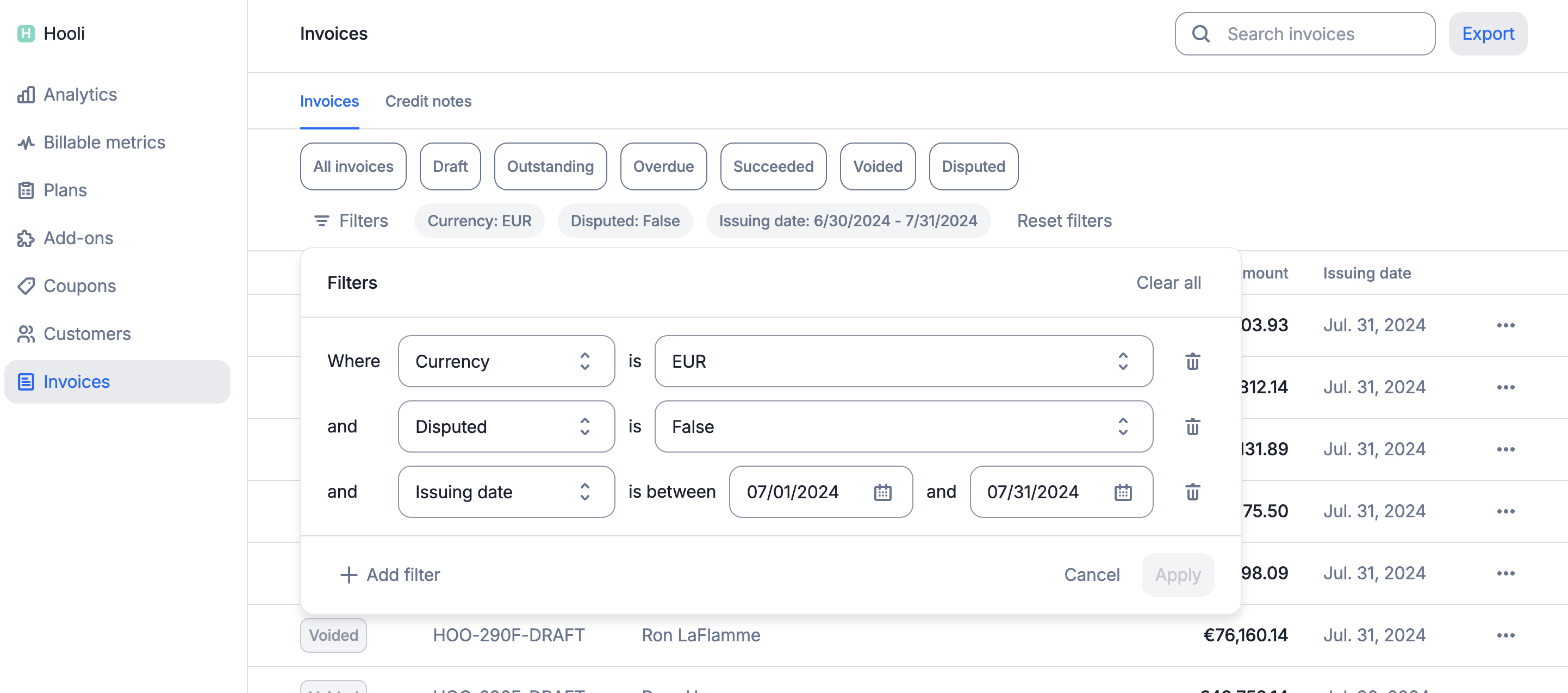The width and height of the screenshot is (1568, 693).
Task: Click the Hooli logo icon
Action: tap(26, 34)
